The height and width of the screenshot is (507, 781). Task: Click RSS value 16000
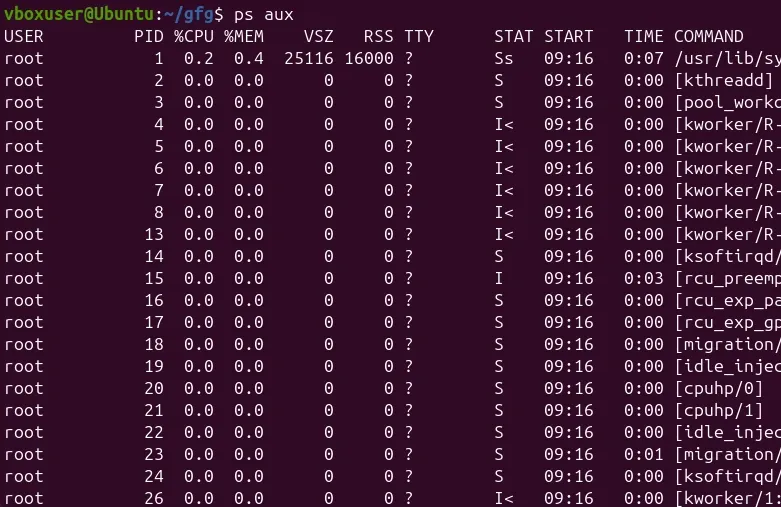[369, 58]
